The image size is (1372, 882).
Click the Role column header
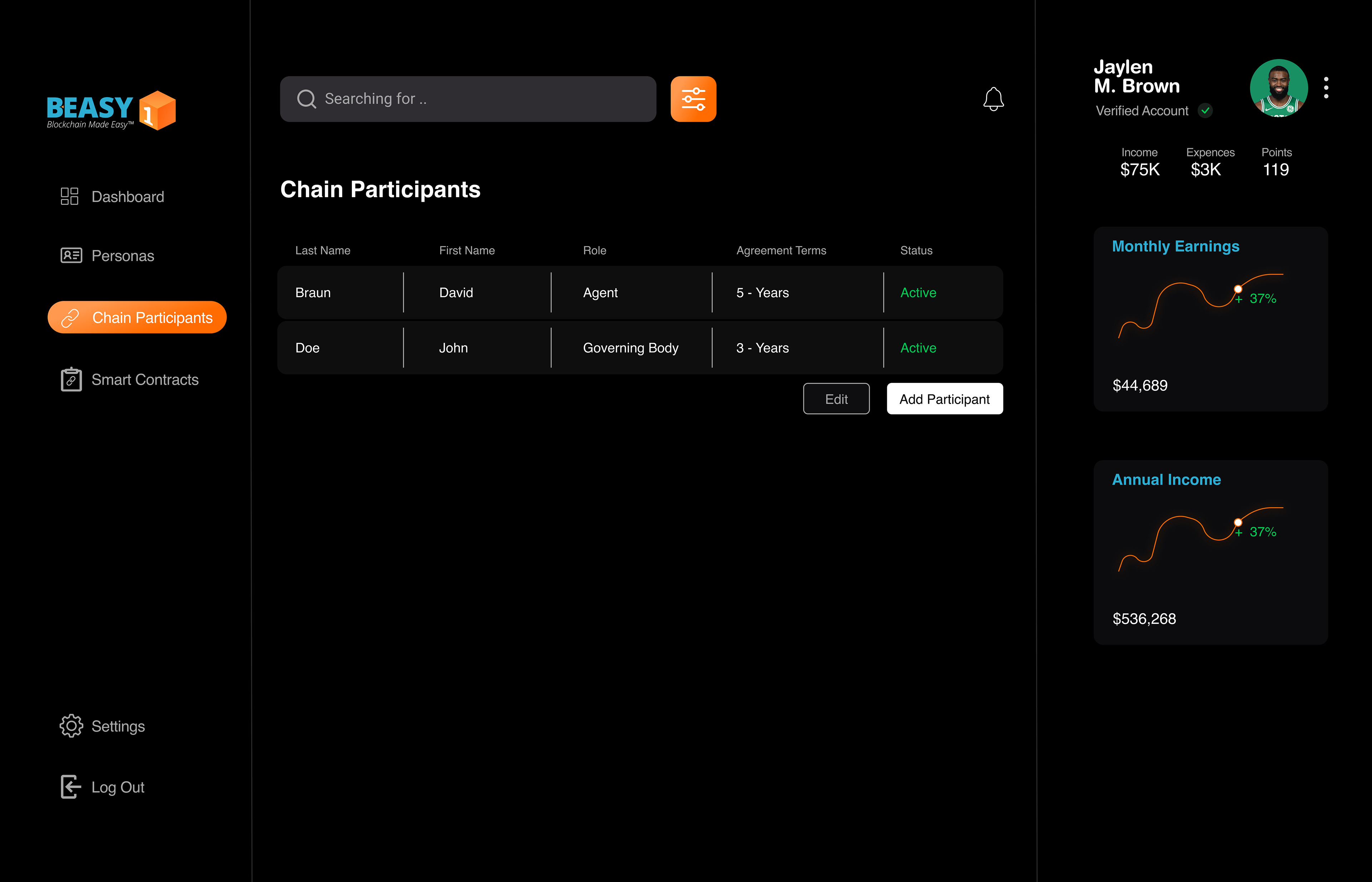[595, 250]
